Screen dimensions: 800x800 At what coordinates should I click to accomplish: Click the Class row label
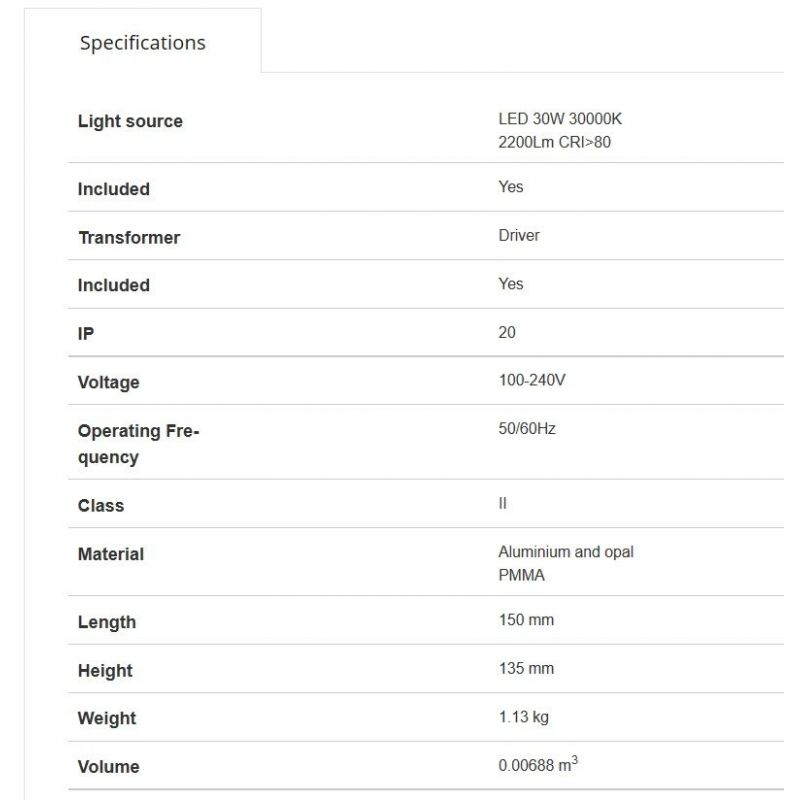click(x=101, y=506)
